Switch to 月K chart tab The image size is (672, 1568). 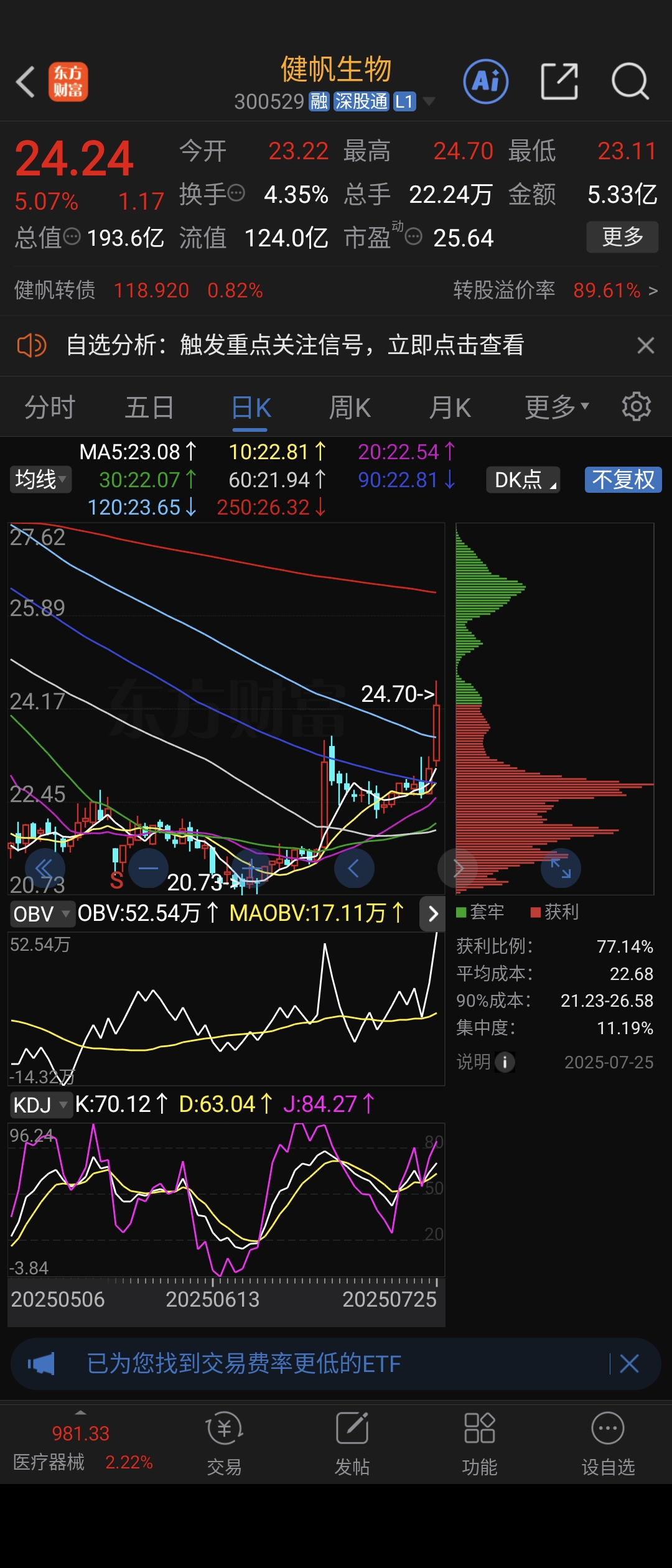point(450,408)
